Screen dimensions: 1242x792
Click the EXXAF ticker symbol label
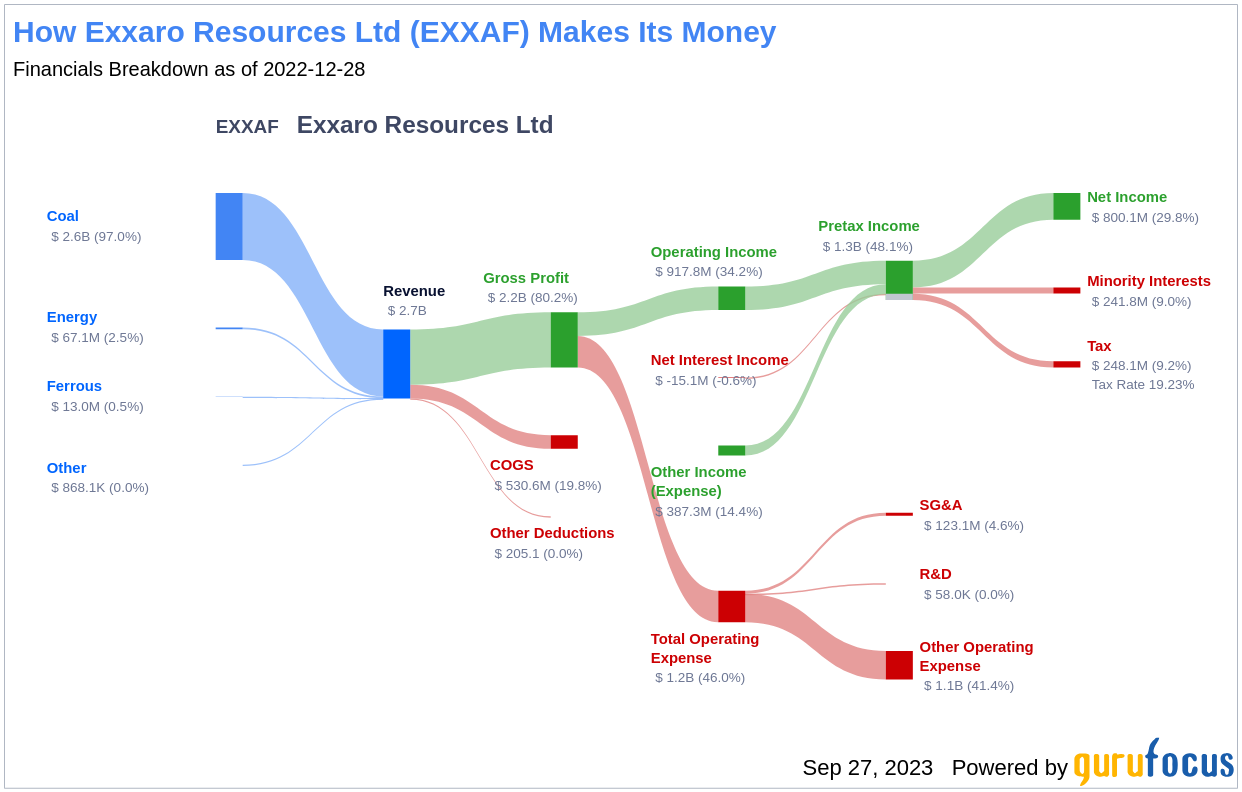point(247,127)
